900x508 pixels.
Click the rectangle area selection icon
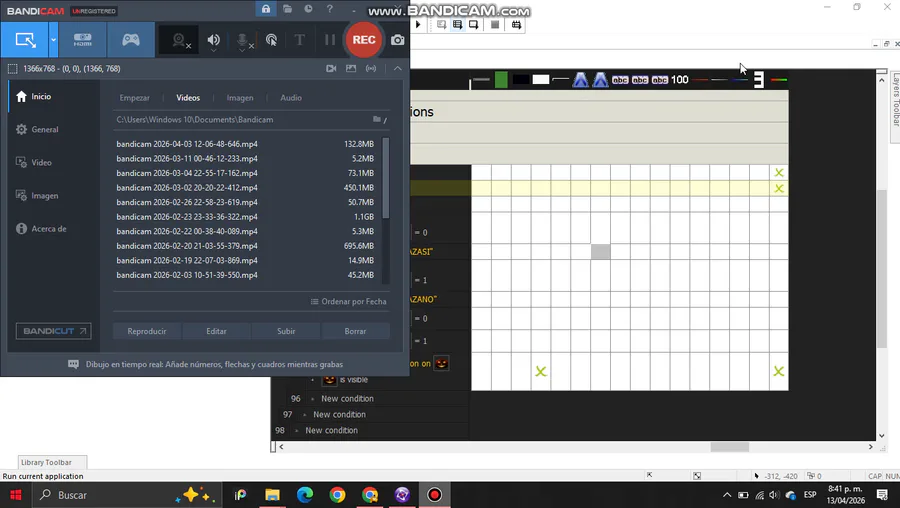coord(12,69)
